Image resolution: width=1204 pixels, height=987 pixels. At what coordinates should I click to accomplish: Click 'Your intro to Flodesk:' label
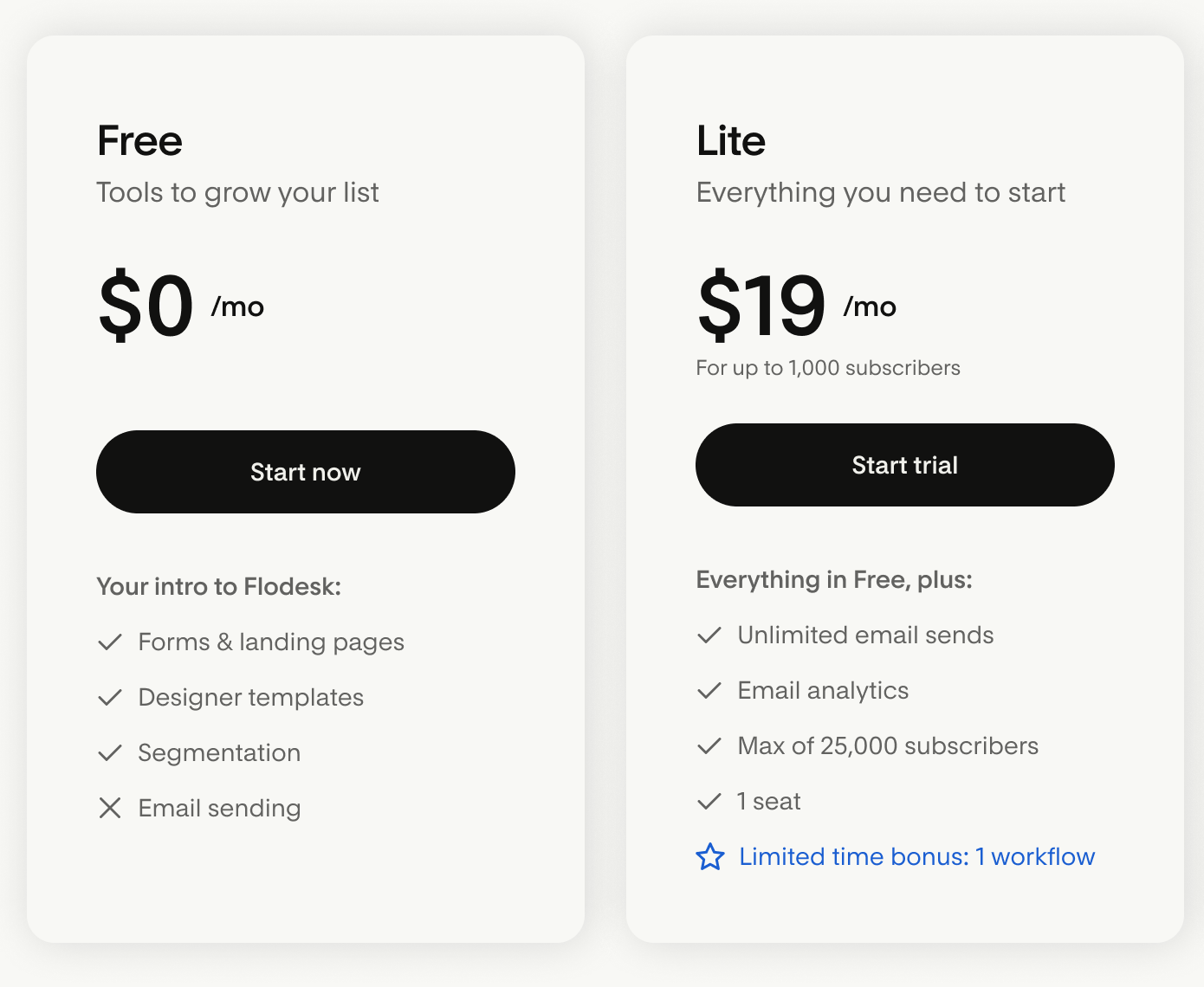(x=218, y=587)
